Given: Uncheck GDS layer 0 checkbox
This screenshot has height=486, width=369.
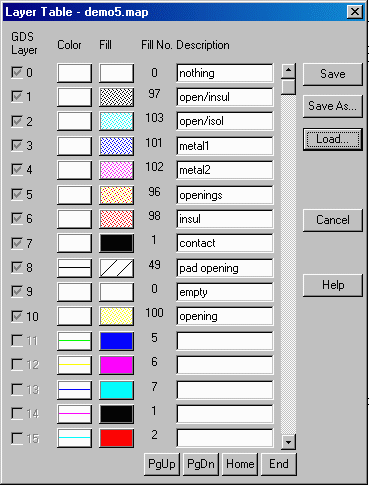Looking at the screenshot, I should pyautogui.click(x=17, y=72).
